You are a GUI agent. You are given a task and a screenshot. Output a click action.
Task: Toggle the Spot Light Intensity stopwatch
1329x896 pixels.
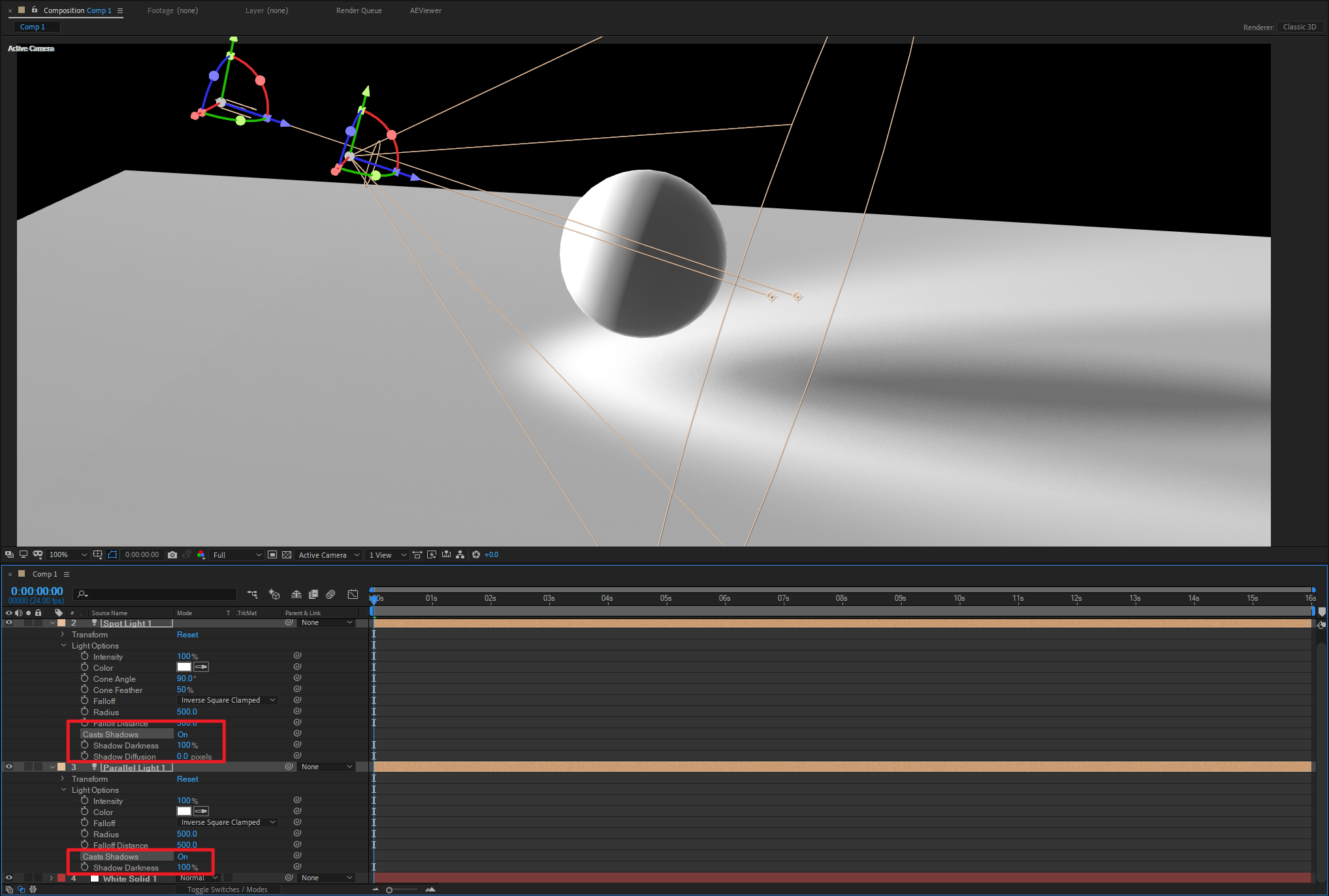click(85, 656)
